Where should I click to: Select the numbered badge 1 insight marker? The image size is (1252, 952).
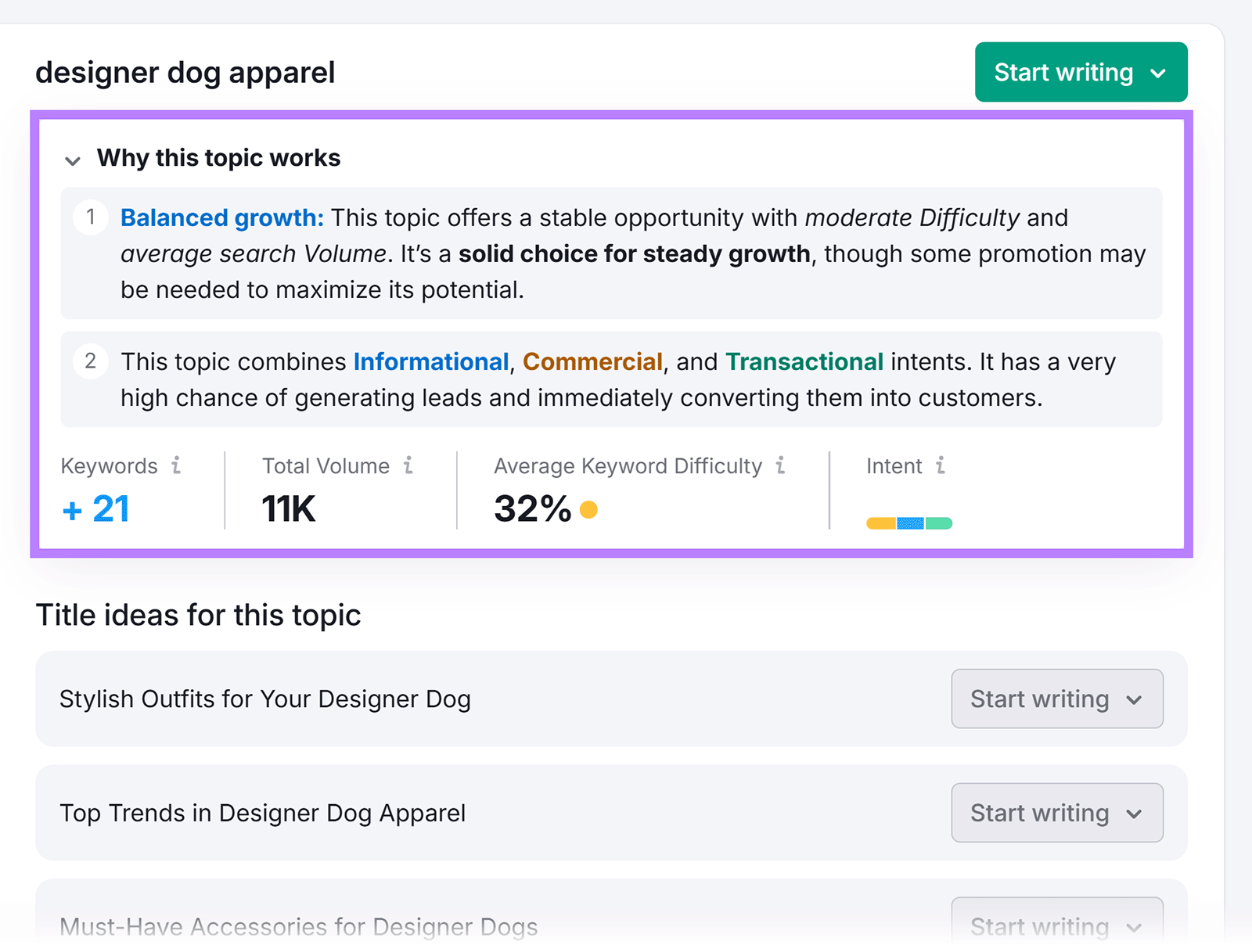92,217
